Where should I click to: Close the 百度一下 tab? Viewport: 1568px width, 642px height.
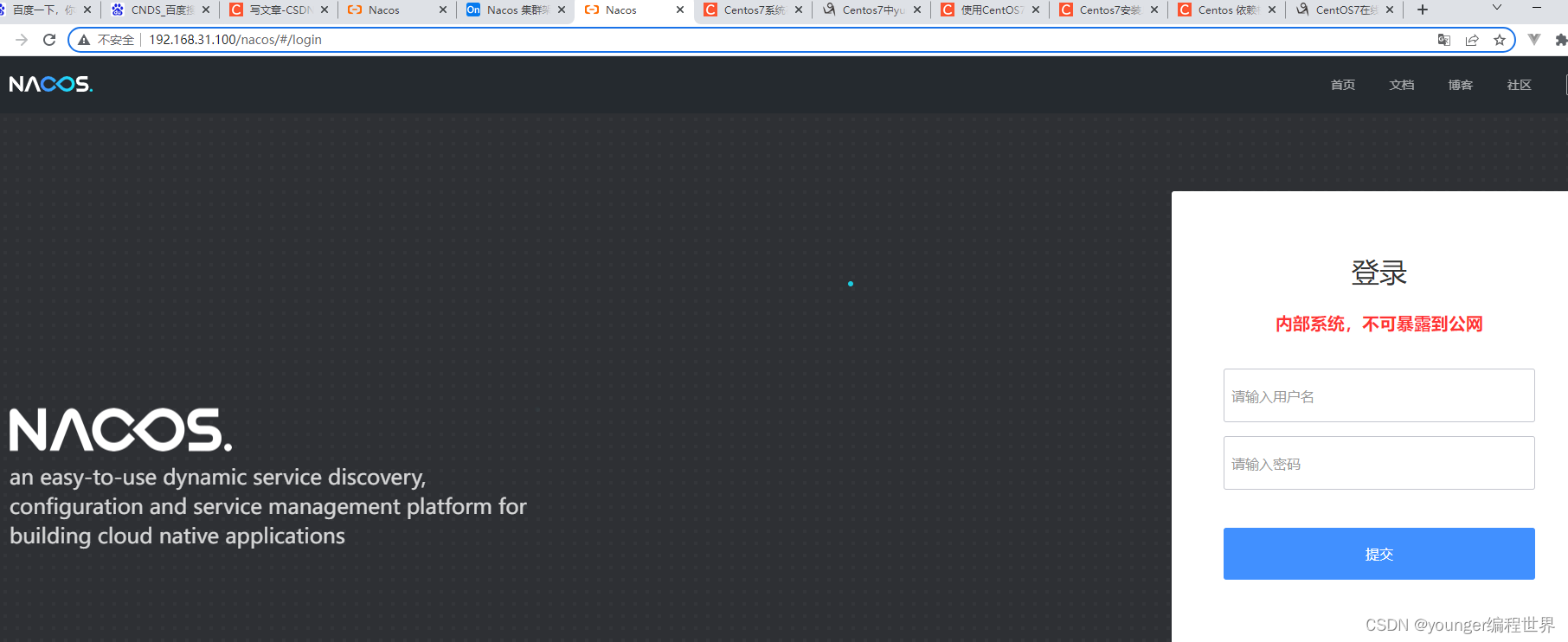(x=87, y=10)
